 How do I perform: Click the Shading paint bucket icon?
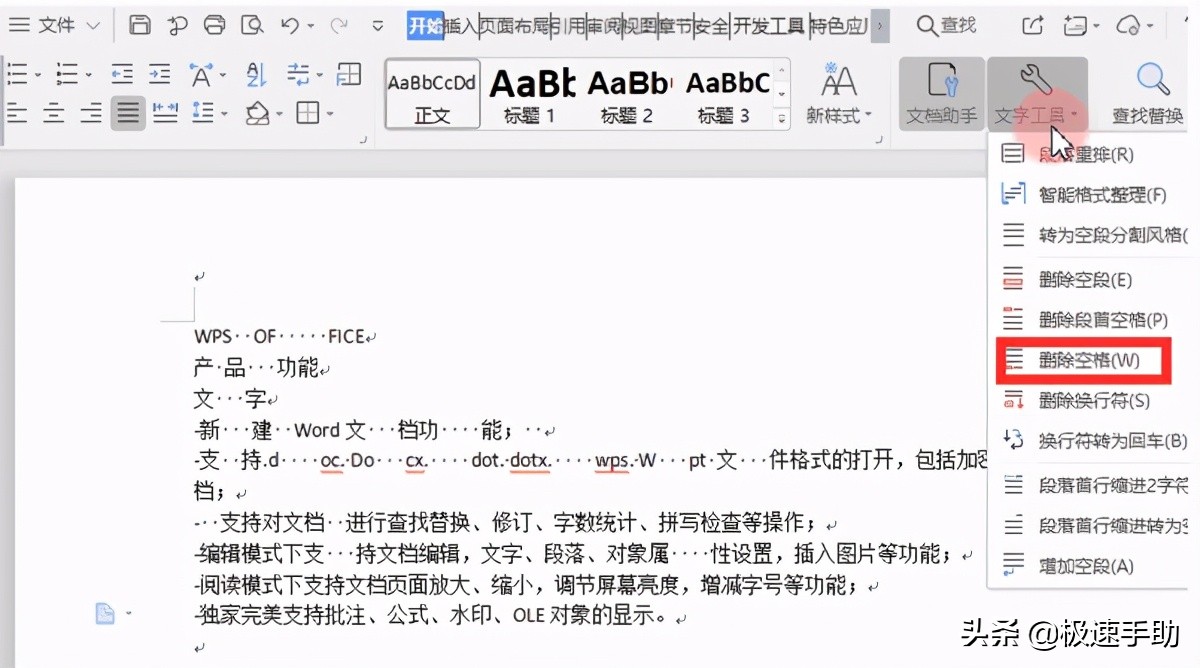coord(257,113)
